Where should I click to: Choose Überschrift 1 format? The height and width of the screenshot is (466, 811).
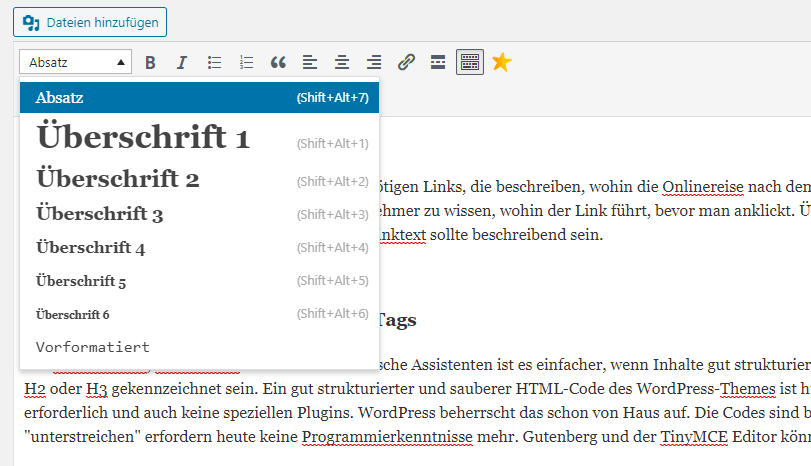[200, 137]
